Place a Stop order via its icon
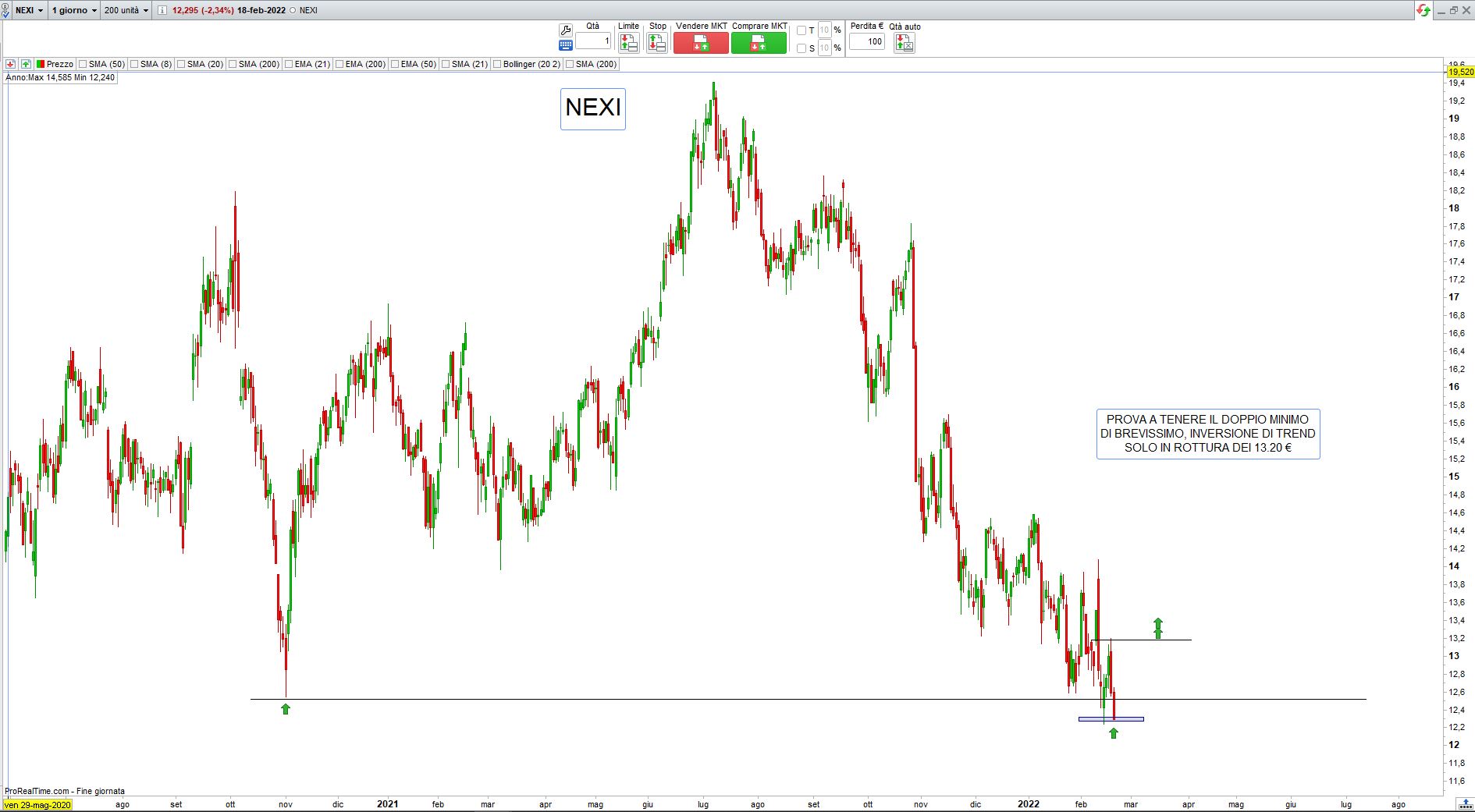The height and width of the screenshot is (812, 1475). pyautogui.click(x=657, y=43)
